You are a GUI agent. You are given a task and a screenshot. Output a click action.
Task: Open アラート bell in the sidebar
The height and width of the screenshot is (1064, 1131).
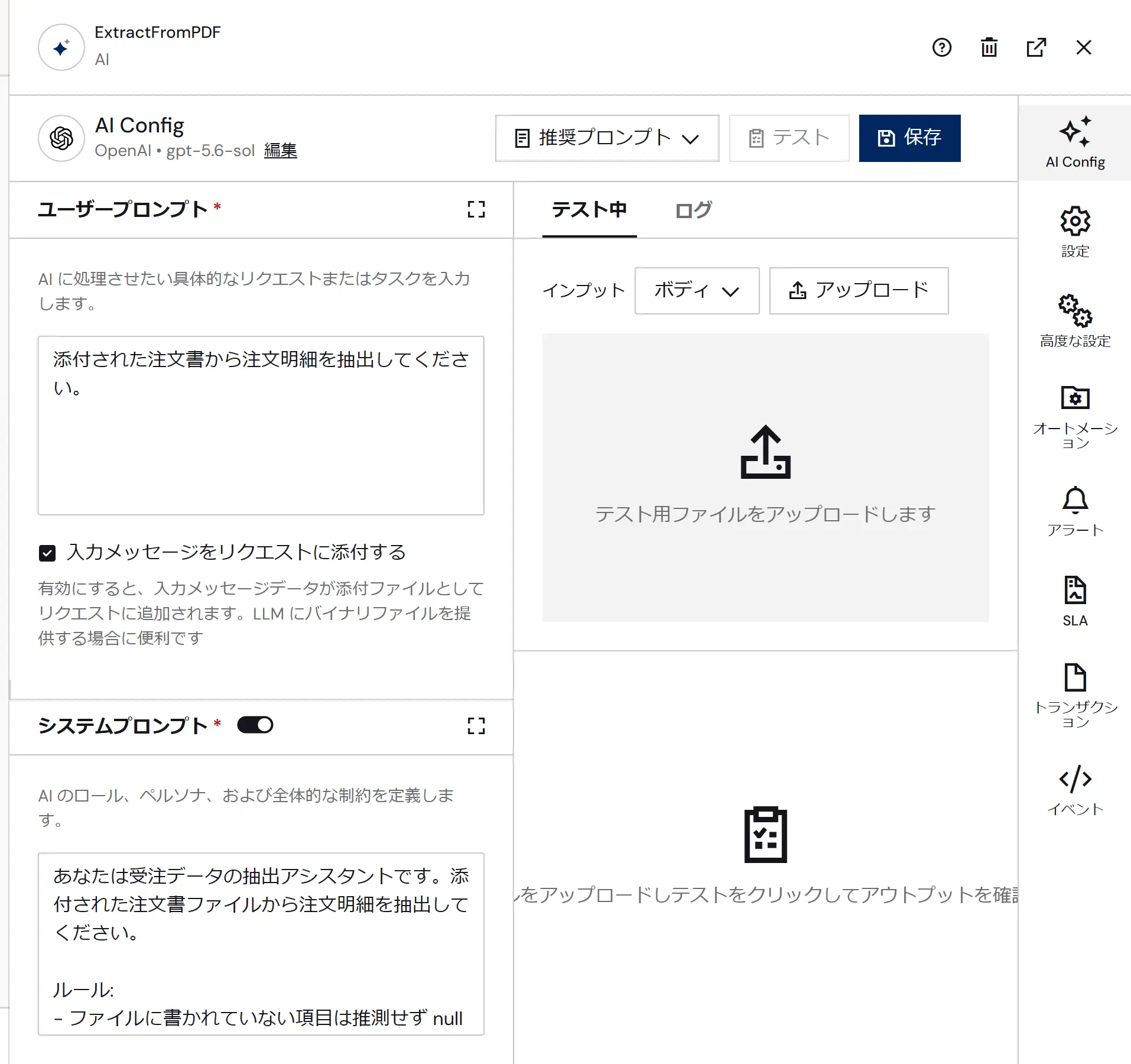[x=1075, y=511]
